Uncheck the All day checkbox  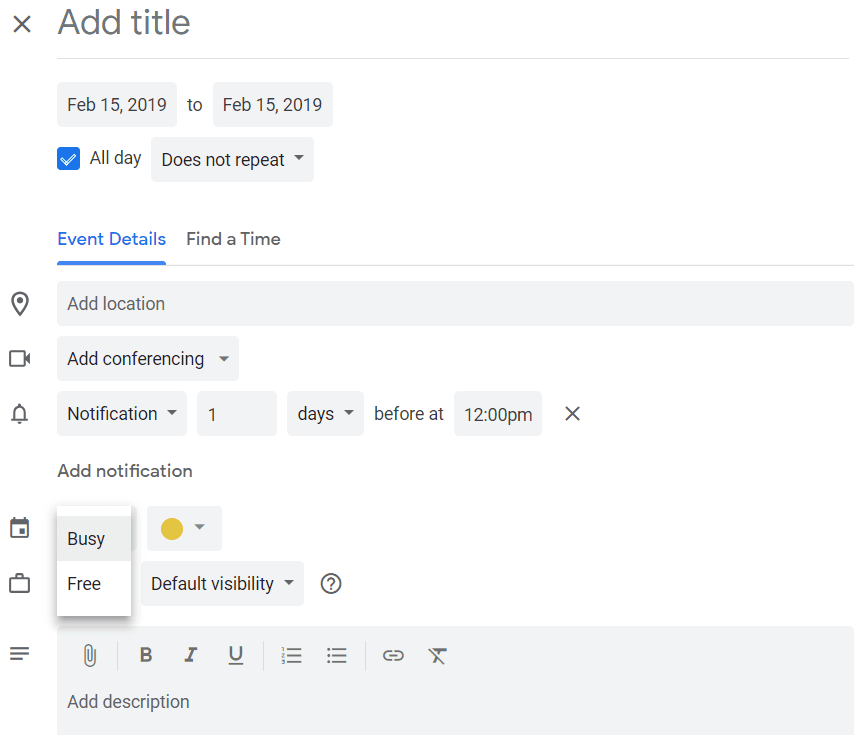click(68, 159)
